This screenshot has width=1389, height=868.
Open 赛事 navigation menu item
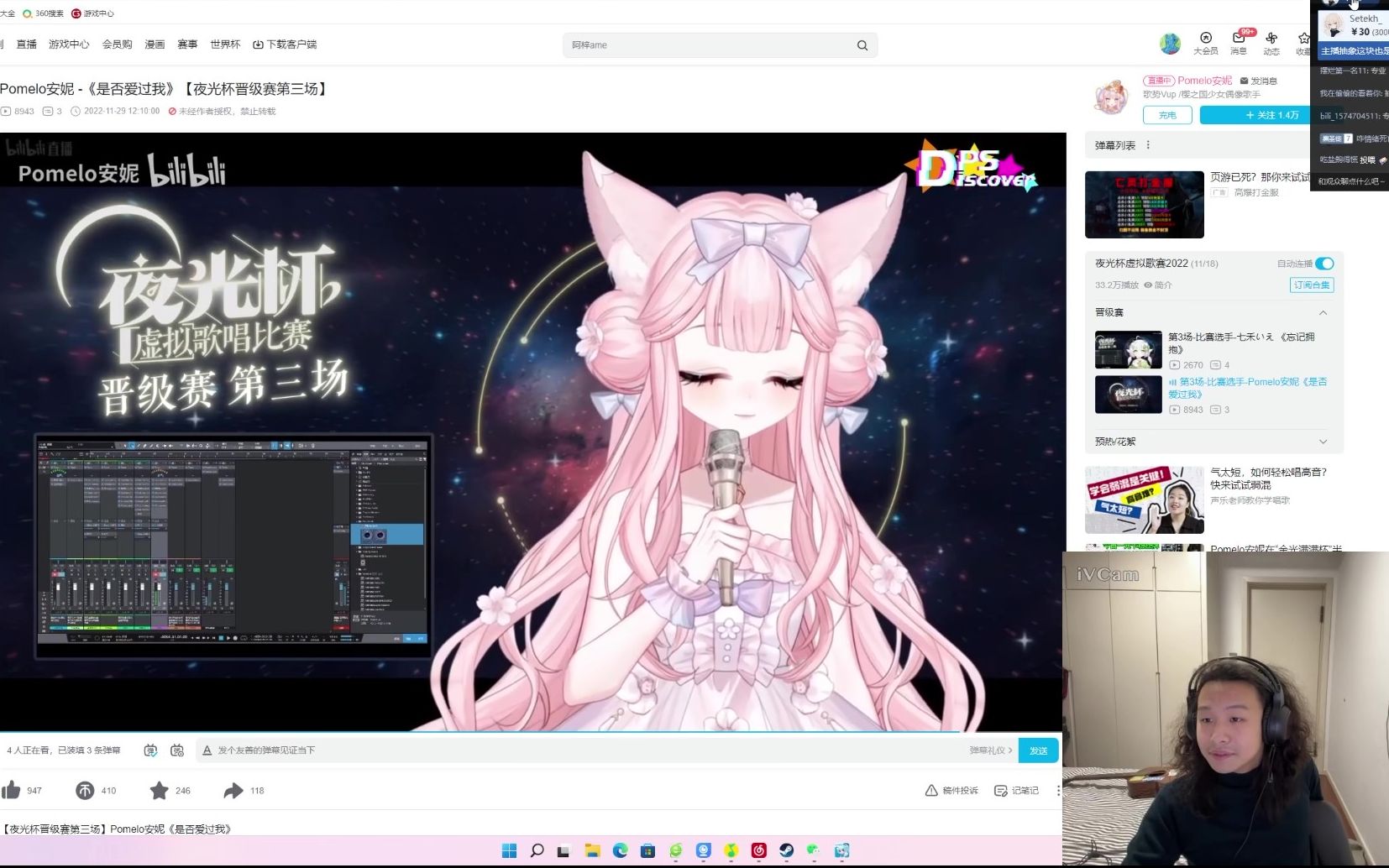[x=187, y=44]
